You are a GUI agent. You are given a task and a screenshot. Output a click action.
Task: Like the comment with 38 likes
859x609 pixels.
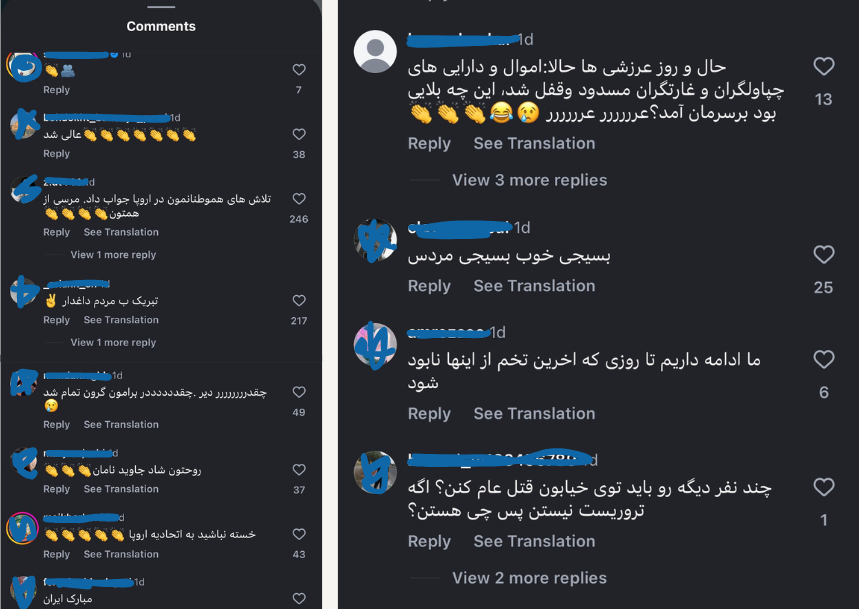[x=299, y=135]
